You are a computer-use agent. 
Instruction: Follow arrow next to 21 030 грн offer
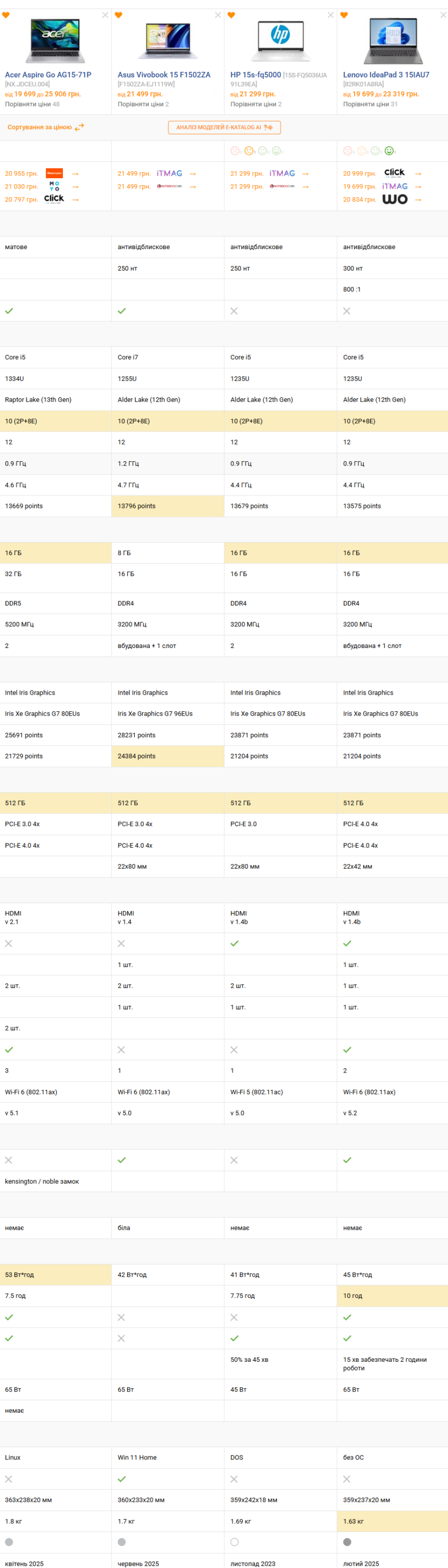tap(76, 187)
